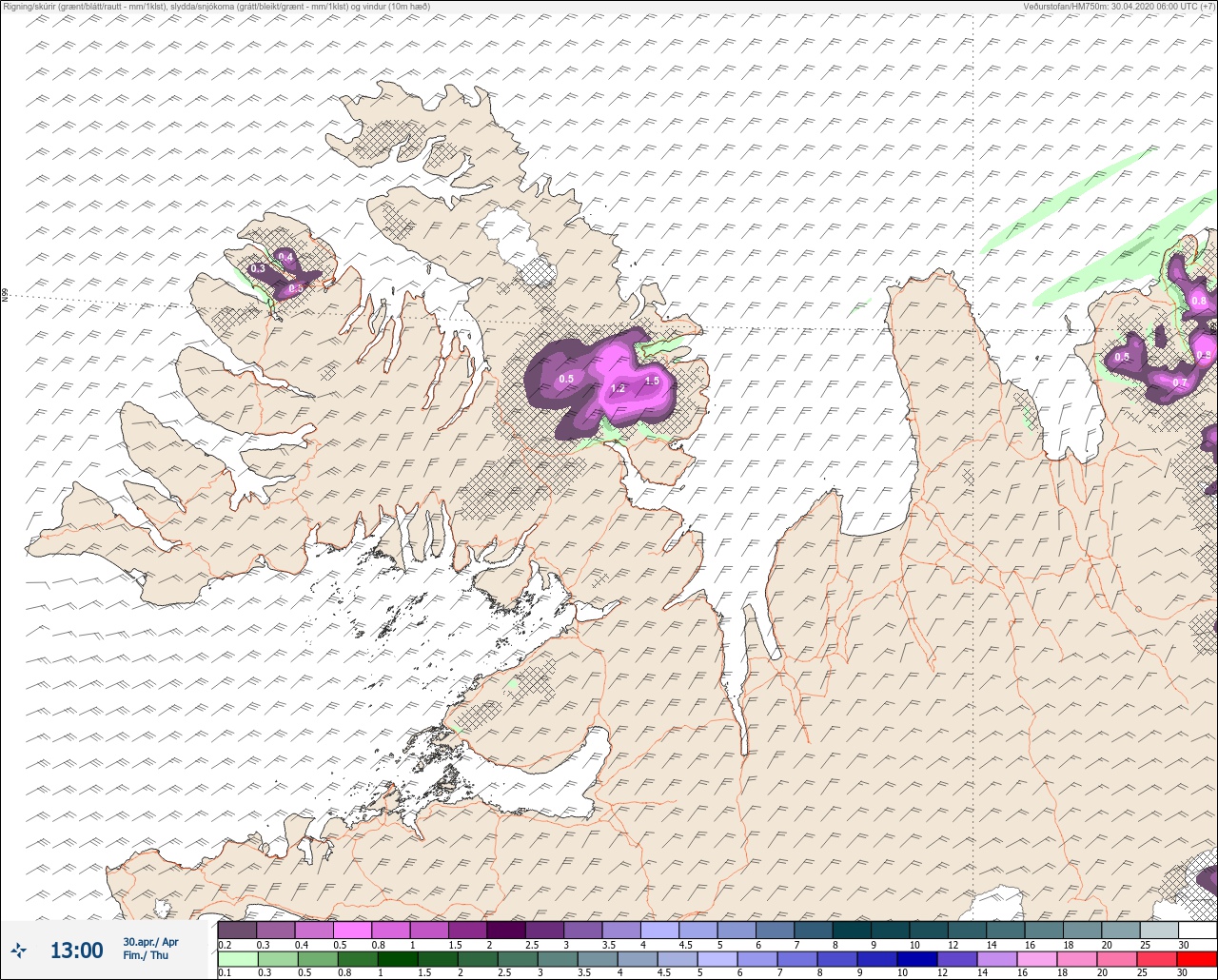Click the '4.5' label under upper legend row

coord(685,945)
